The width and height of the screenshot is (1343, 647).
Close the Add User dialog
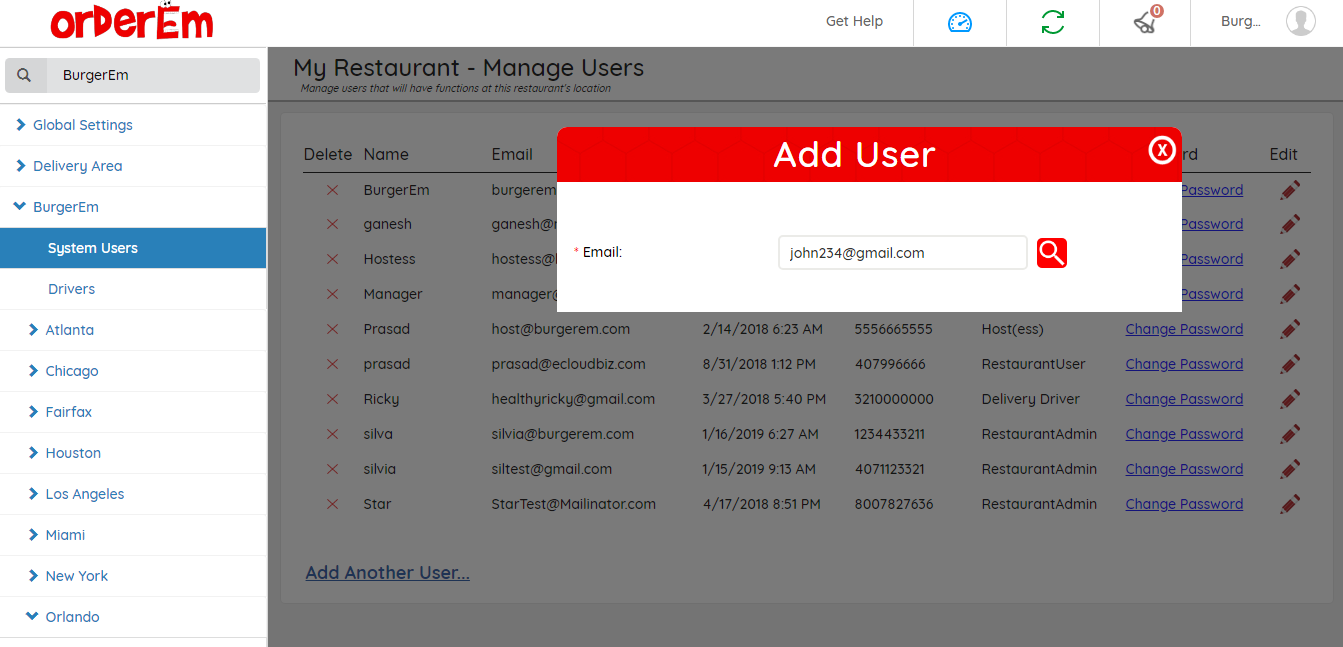pos(1161,150)
